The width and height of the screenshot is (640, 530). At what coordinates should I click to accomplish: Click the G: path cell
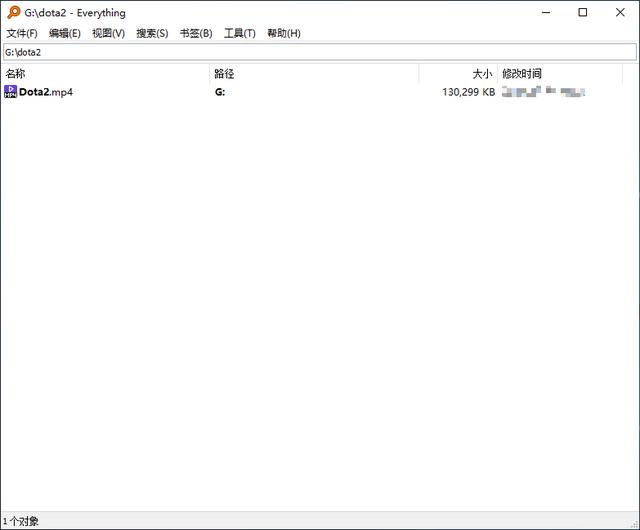tap(220, 92)
